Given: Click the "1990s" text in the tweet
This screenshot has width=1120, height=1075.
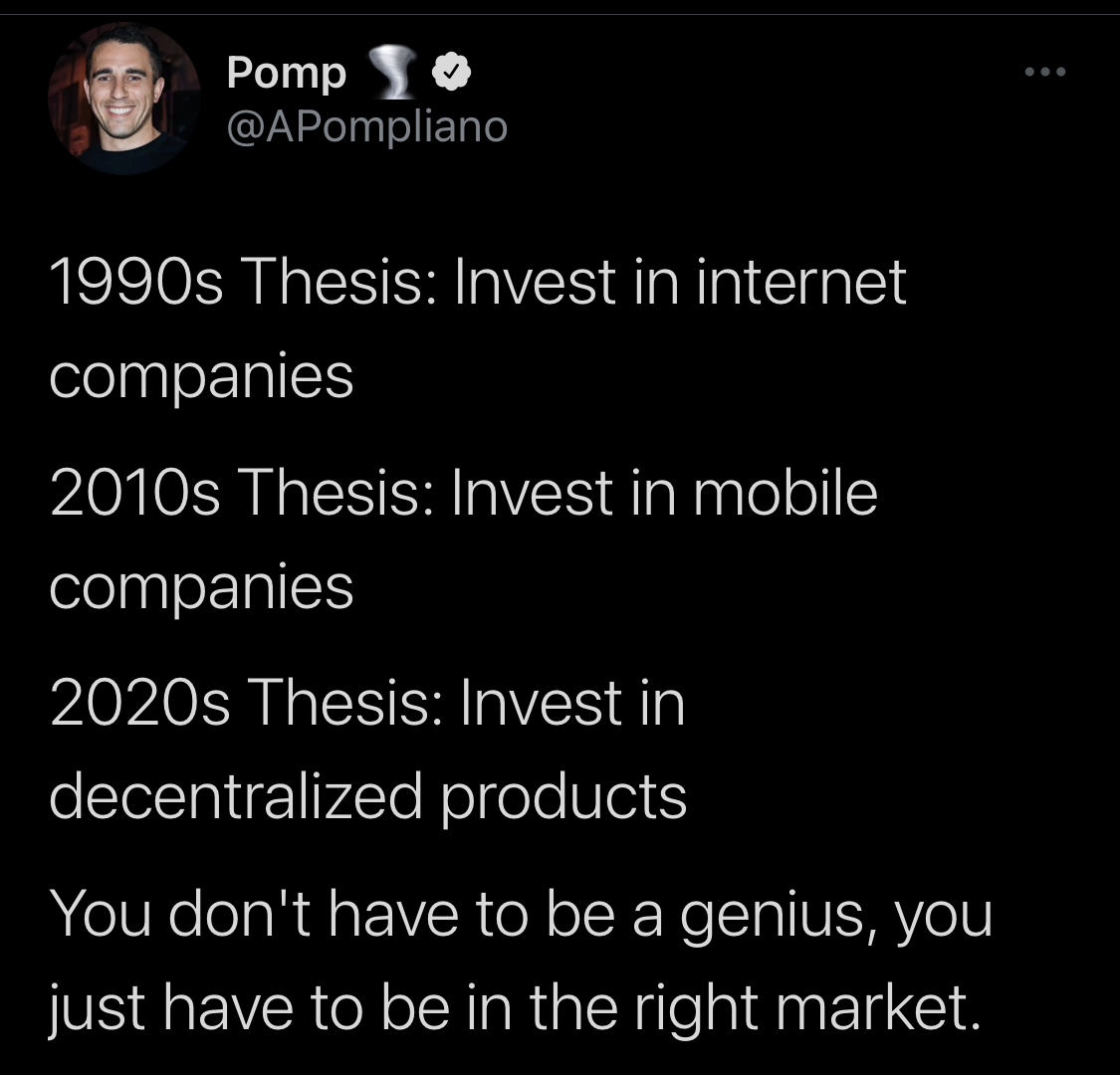Looking at the screenshot, I should pos(136,282).
